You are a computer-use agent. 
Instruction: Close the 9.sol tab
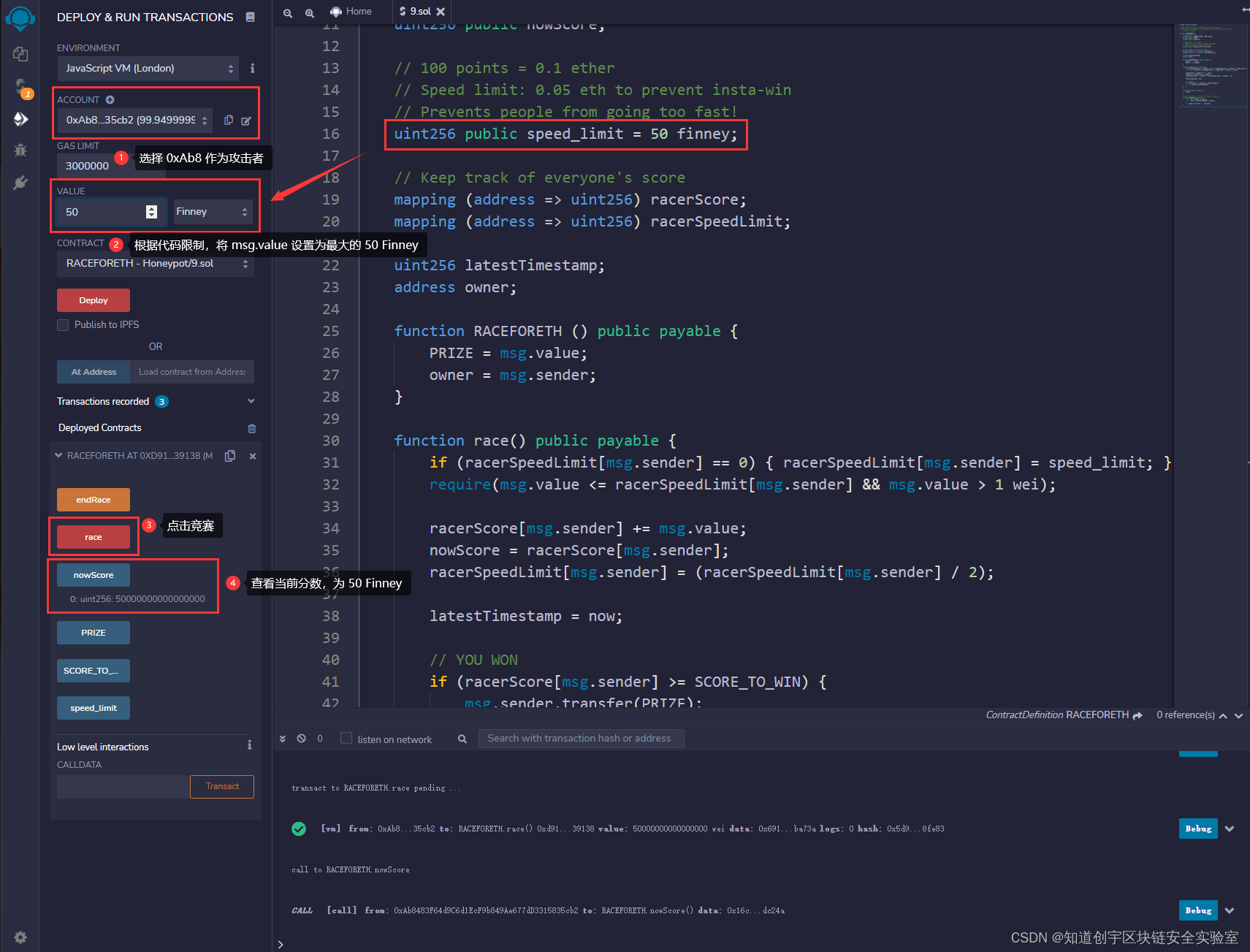[441, 12]
